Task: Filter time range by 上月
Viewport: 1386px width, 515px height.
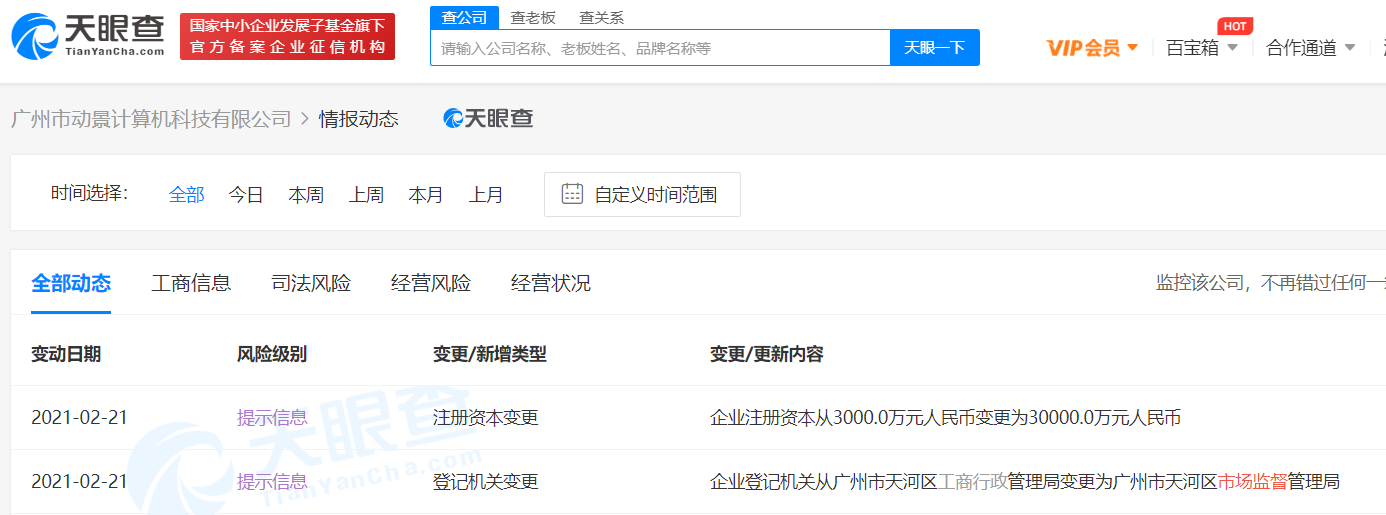Action: coord(486,195)
